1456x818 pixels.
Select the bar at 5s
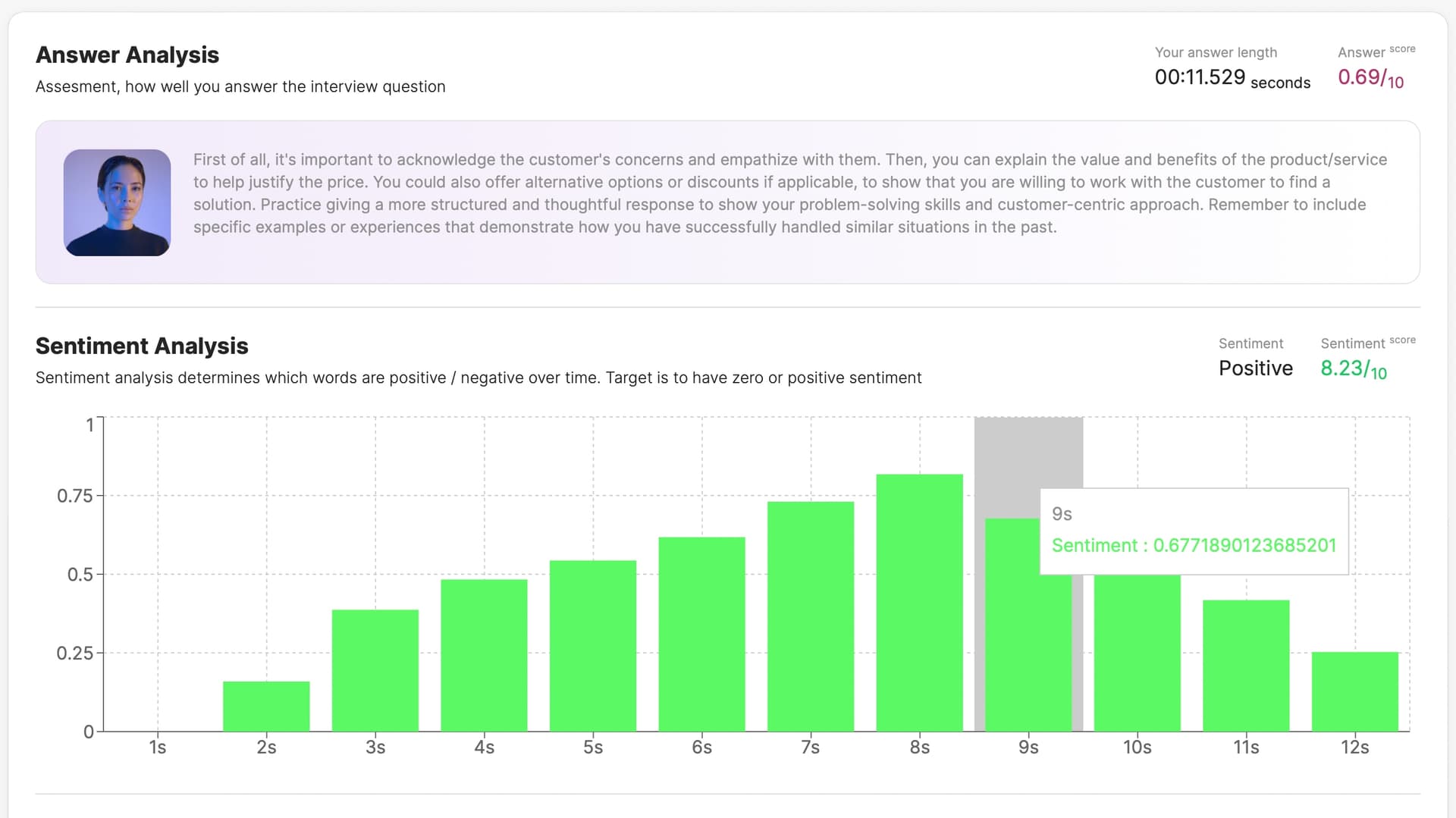point(593,645)
